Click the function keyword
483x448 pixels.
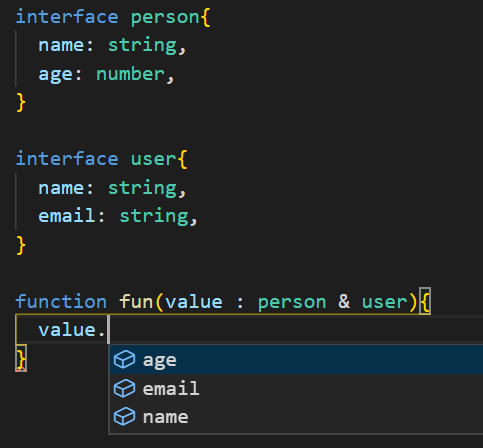coord(61,302)
